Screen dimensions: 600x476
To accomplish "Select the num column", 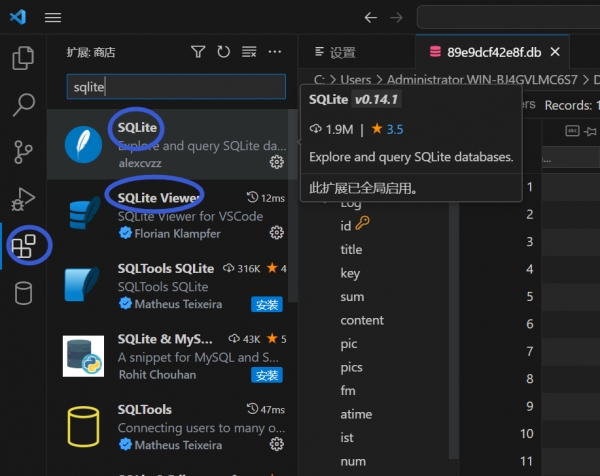I will point(353,461).
